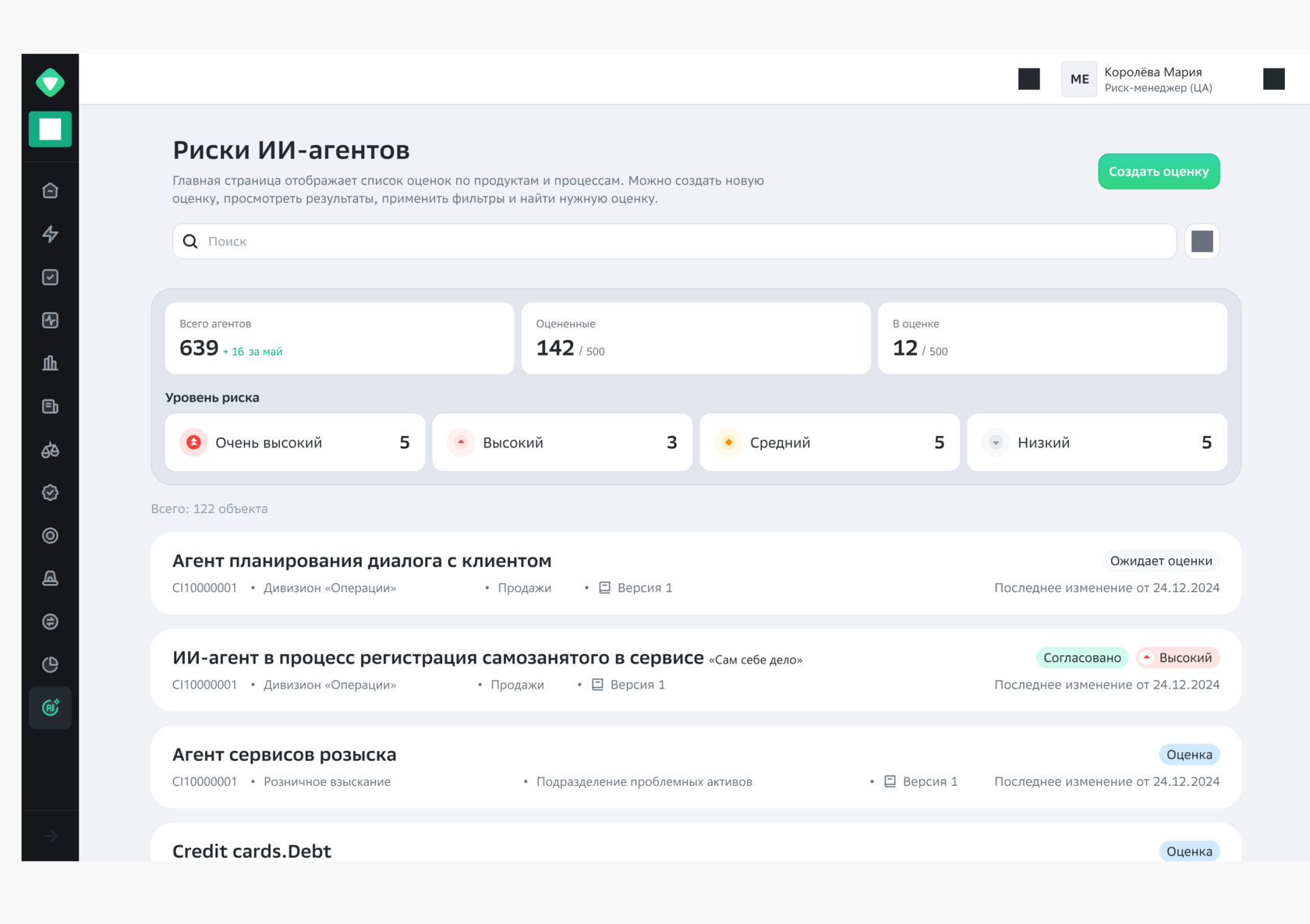
Task: Open the news document sidebar icon
Action: click(50, 406)
